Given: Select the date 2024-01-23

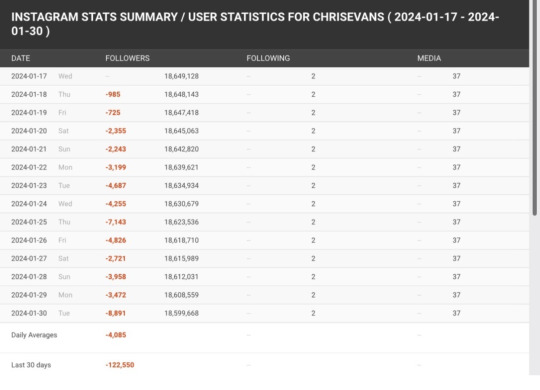Looking at the screenshot, I should point(29,186).
